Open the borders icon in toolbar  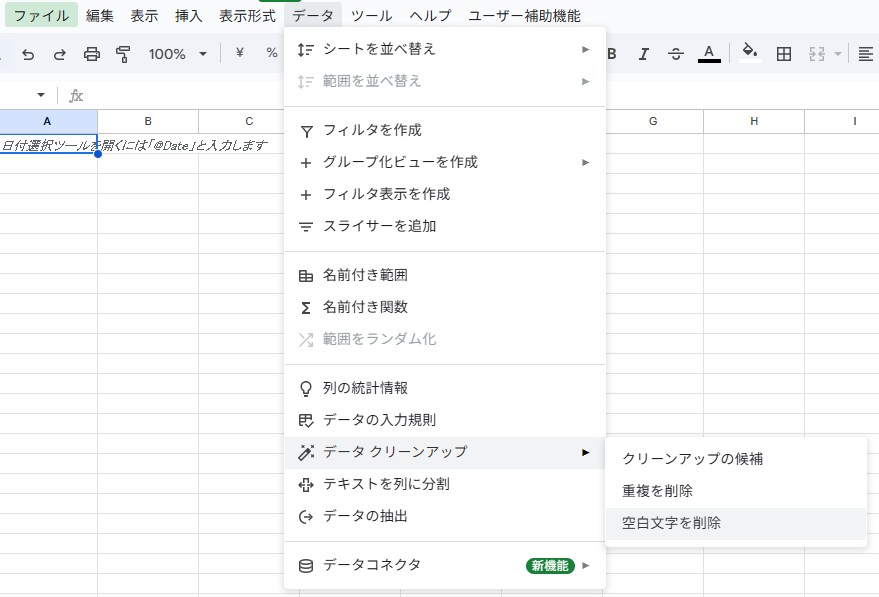(x=785, y=54)
